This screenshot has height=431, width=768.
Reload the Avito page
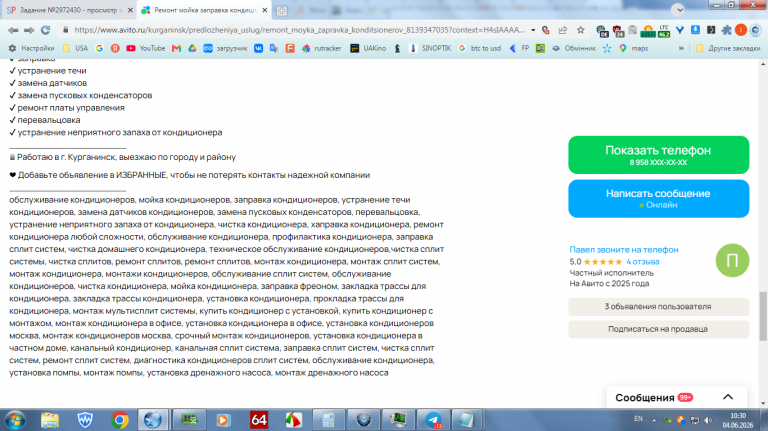(x=46, y=30)
